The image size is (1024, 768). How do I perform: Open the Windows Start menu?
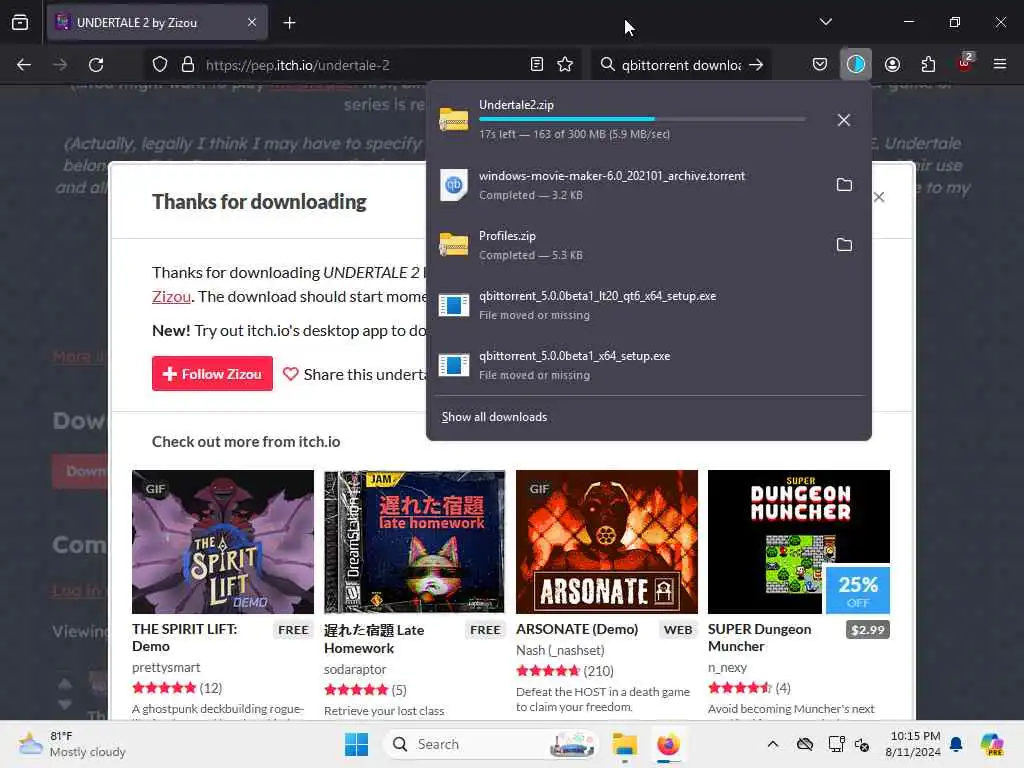[357, 744]
